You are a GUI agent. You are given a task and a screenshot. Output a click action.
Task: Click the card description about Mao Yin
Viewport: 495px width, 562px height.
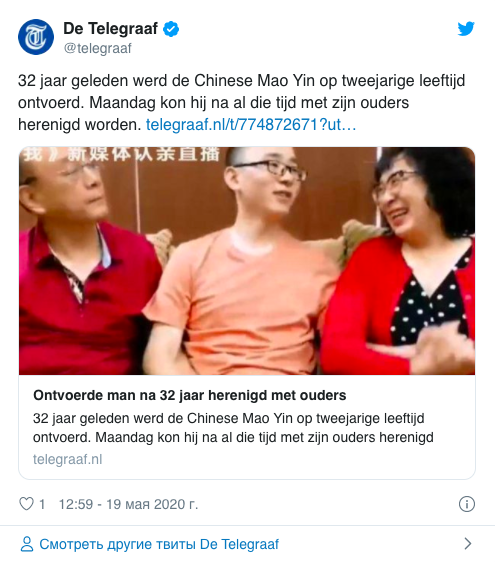click(233, 428)
